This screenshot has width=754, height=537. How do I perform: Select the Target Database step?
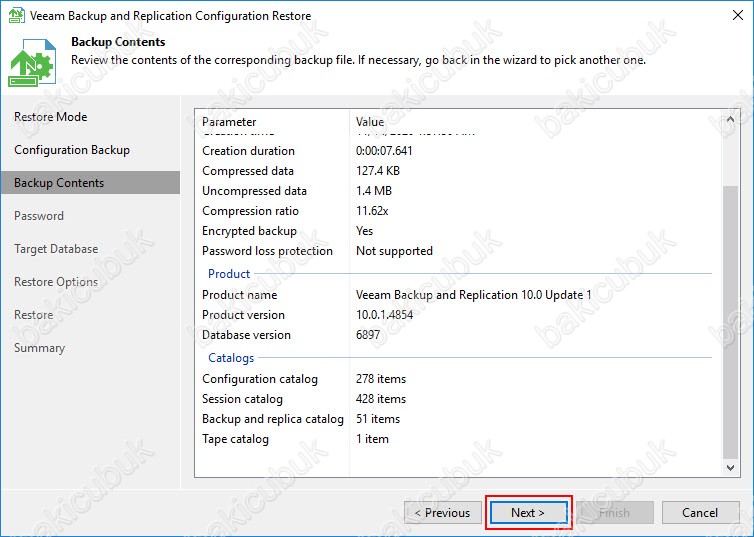56,249
